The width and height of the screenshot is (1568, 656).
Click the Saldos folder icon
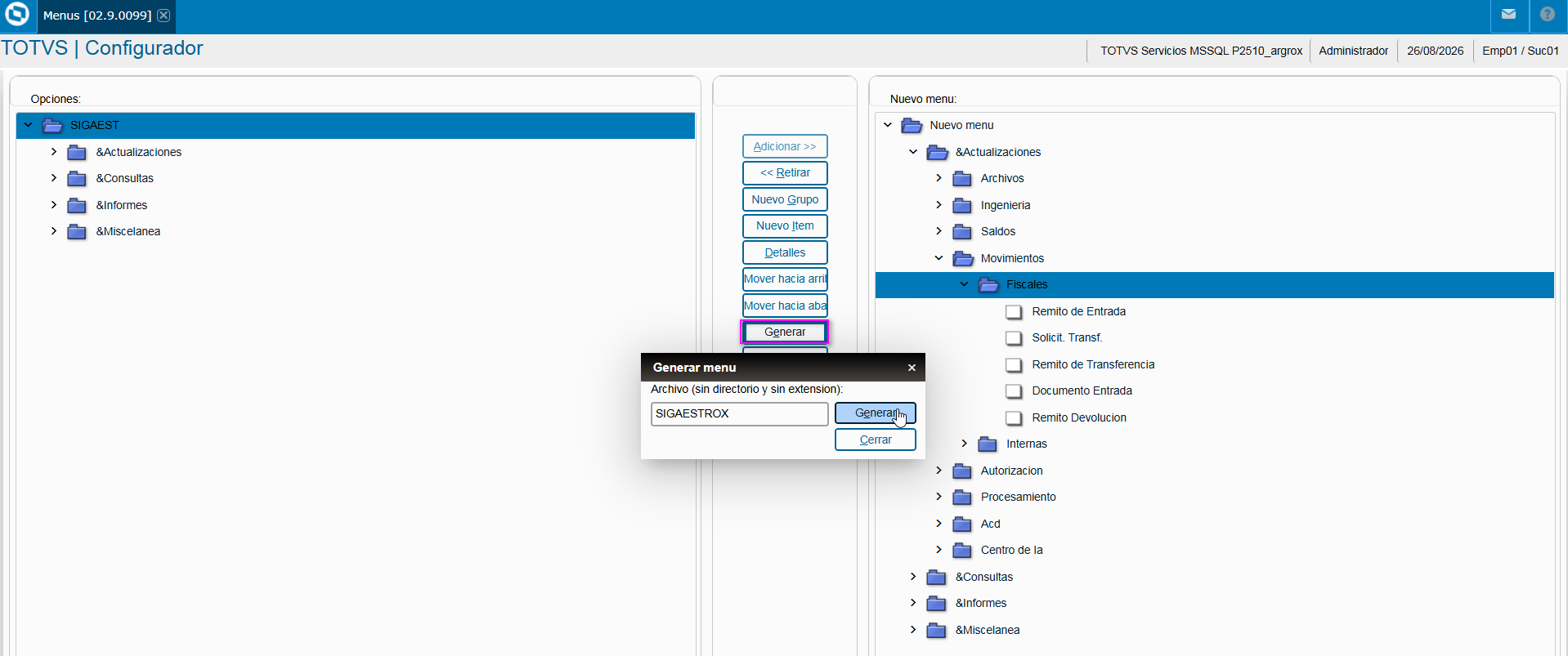(x=962, y=231)
